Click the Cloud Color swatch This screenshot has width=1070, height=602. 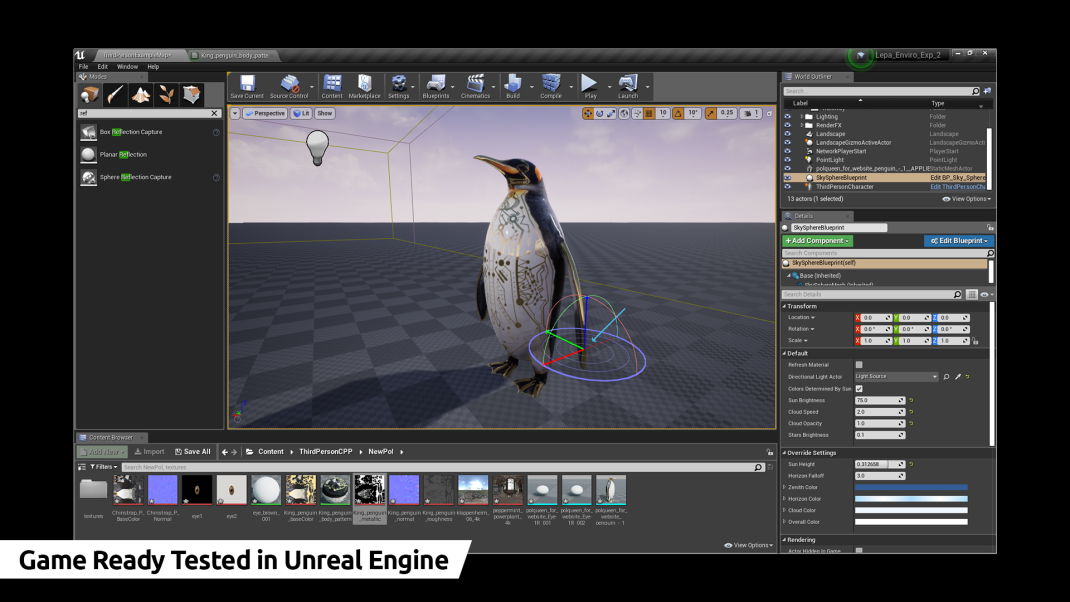(x=911, y=511)
